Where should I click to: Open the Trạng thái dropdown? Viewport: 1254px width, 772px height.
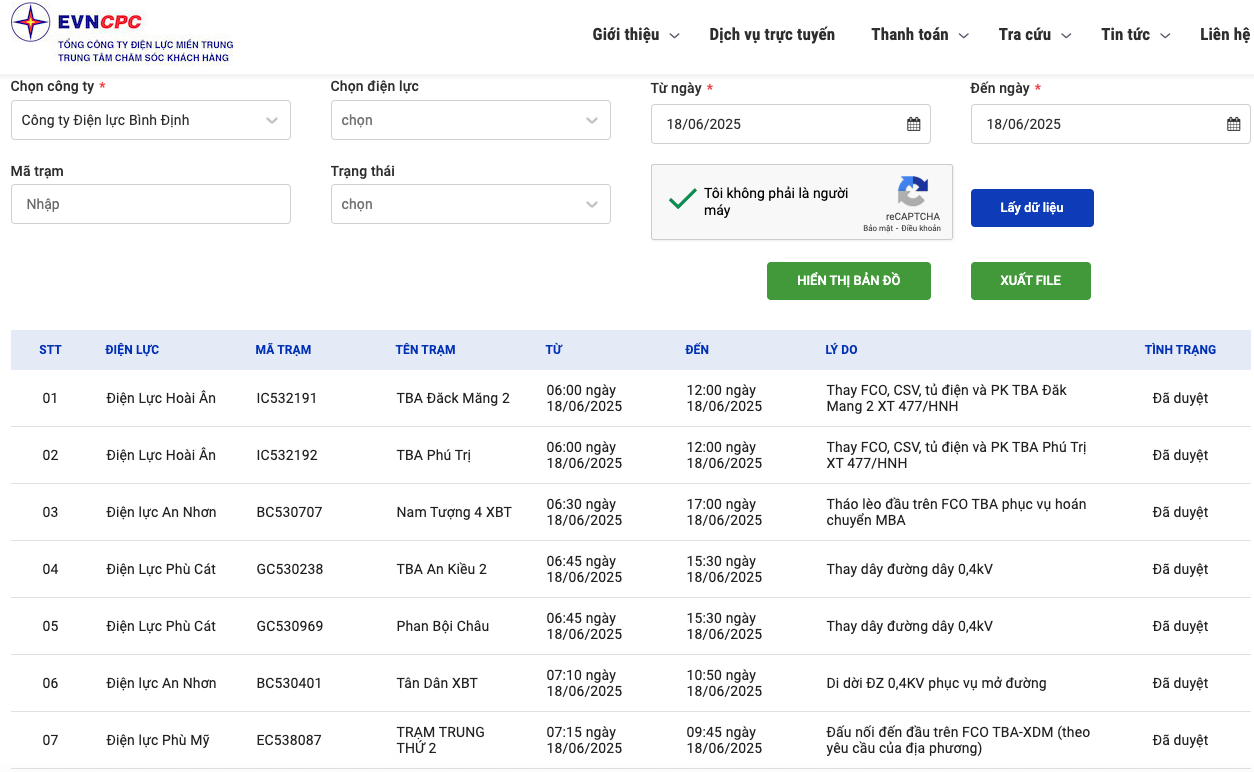click(470, 204)
